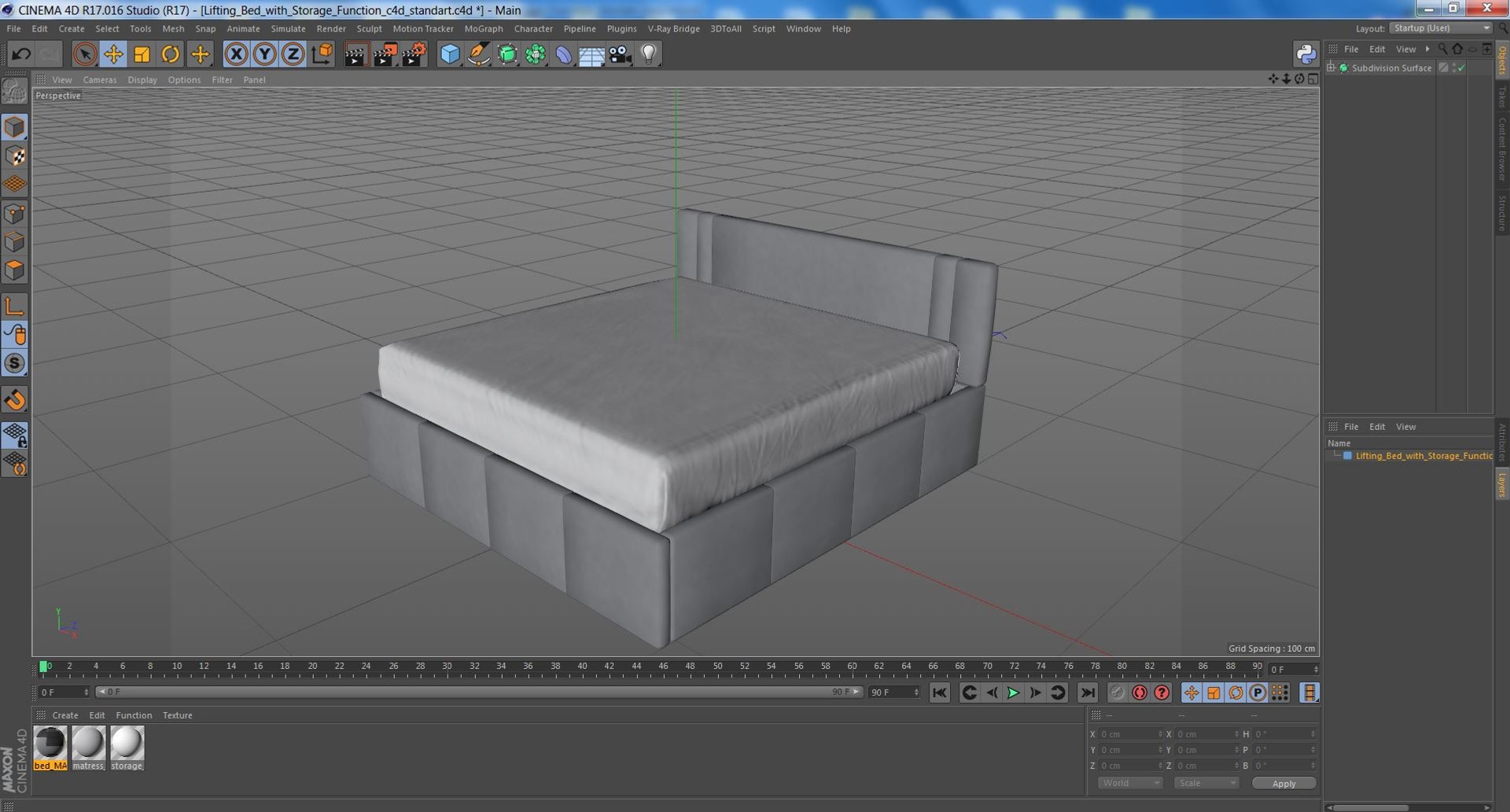Click the Apply button

click(x=1283, y=783)
